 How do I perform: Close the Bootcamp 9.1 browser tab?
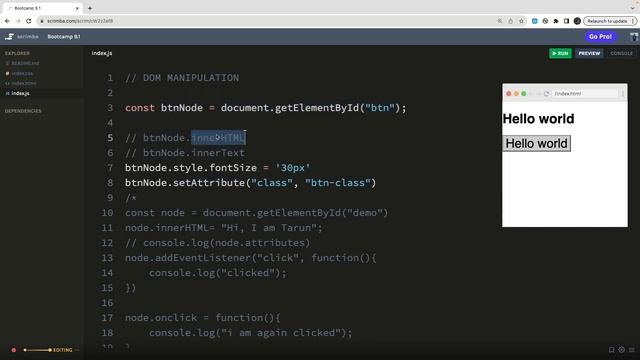(x=77, y=8)
